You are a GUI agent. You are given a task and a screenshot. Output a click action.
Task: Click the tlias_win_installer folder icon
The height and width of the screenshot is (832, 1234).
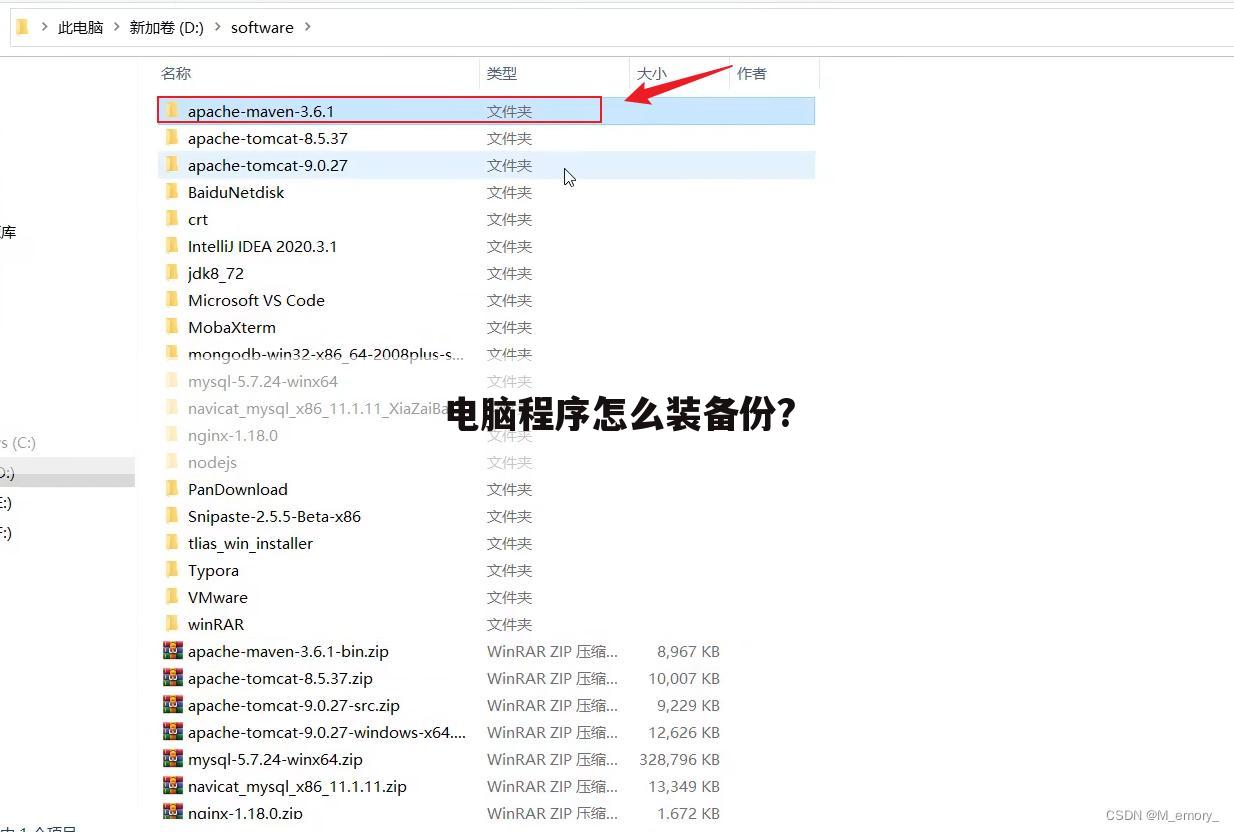pos(172,542)
